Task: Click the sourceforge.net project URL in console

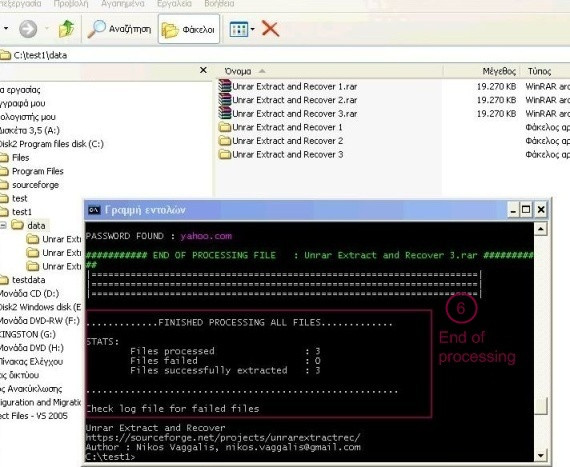Action: point(223,438)
